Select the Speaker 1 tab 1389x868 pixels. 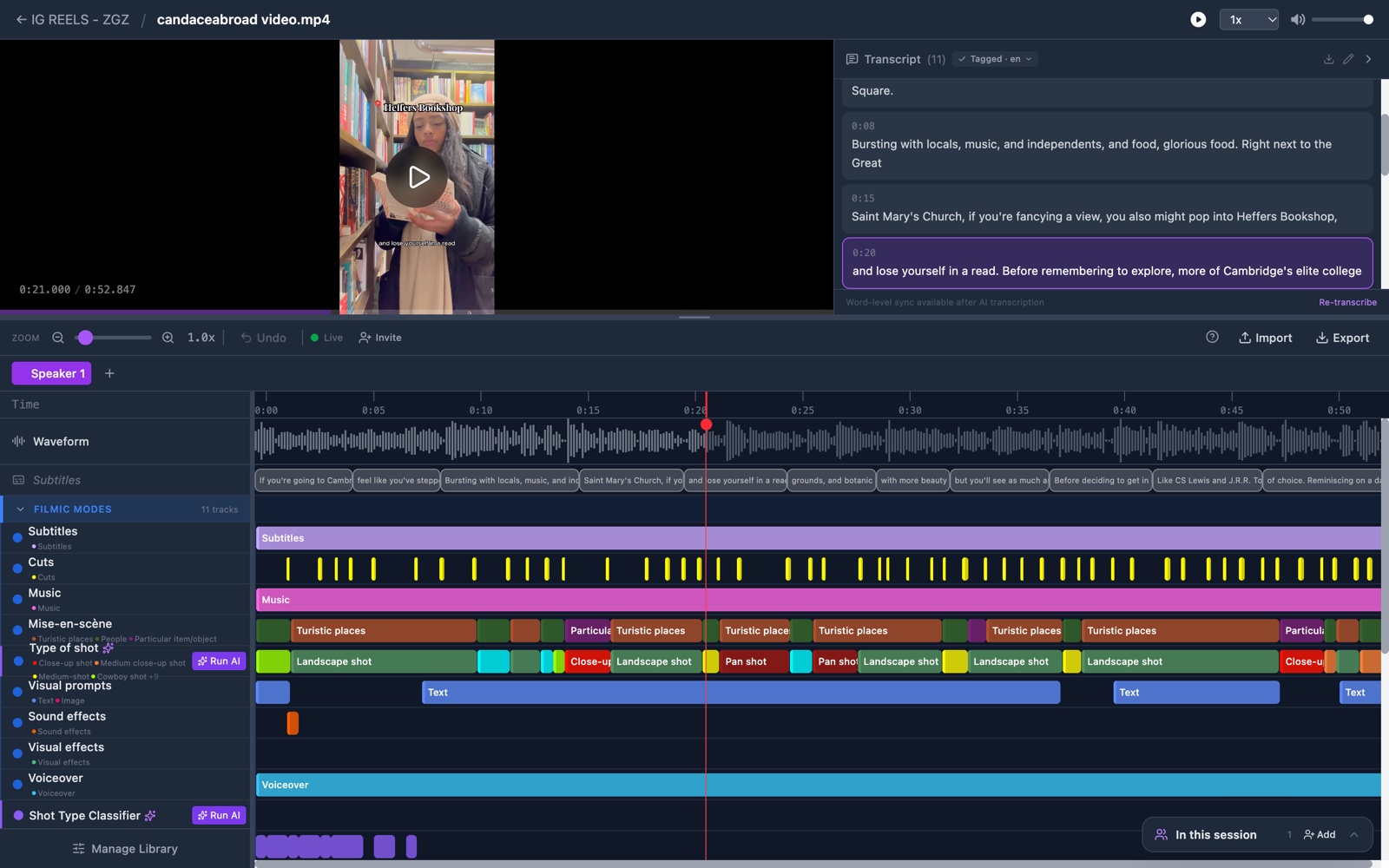[x=51, y=373]
